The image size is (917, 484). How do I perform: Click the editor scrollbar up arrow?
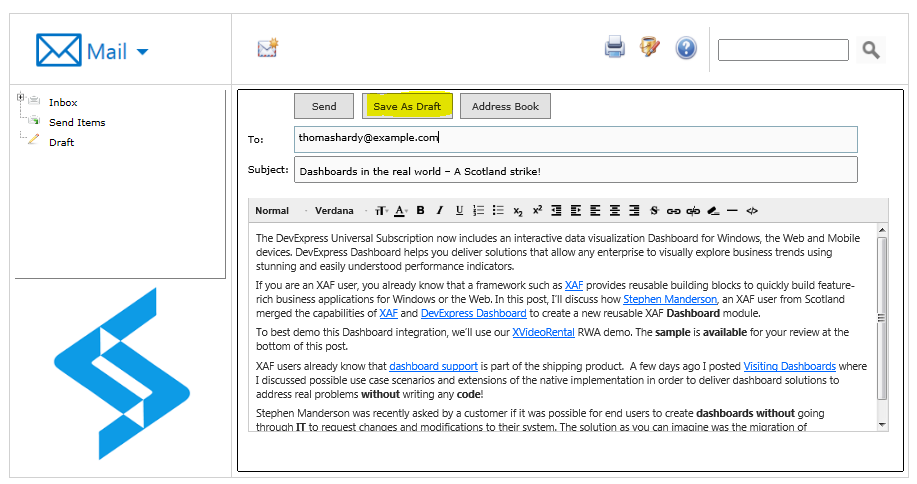pyautogui.click(x=882, y=230)
